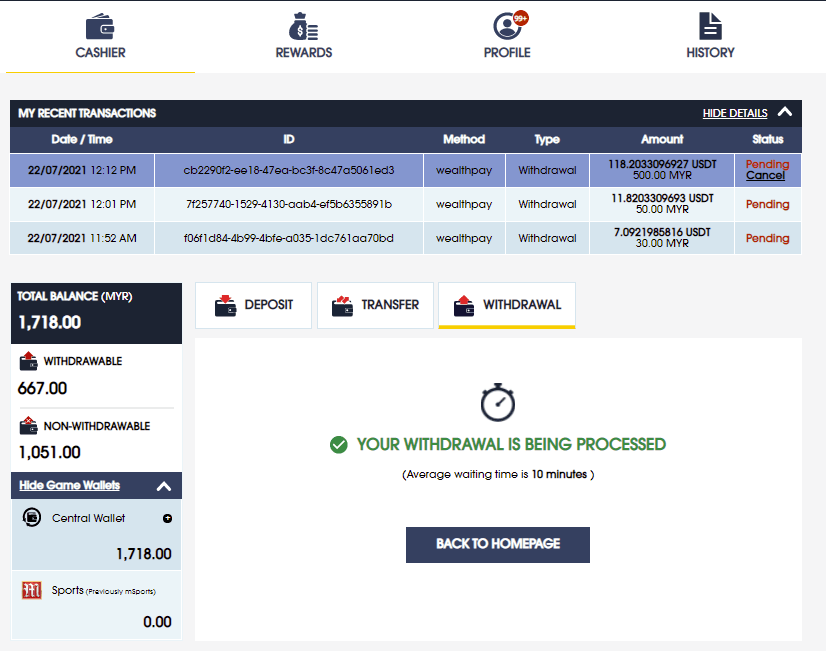
Task: Click the Rewards money bag icon
Action: tap(303, 26)
